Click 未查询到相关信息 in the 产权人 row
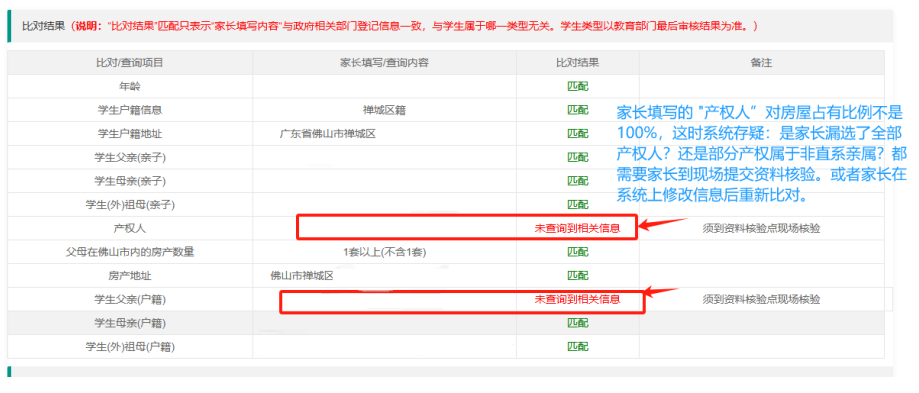919x393 pixels. click(577, 228)
